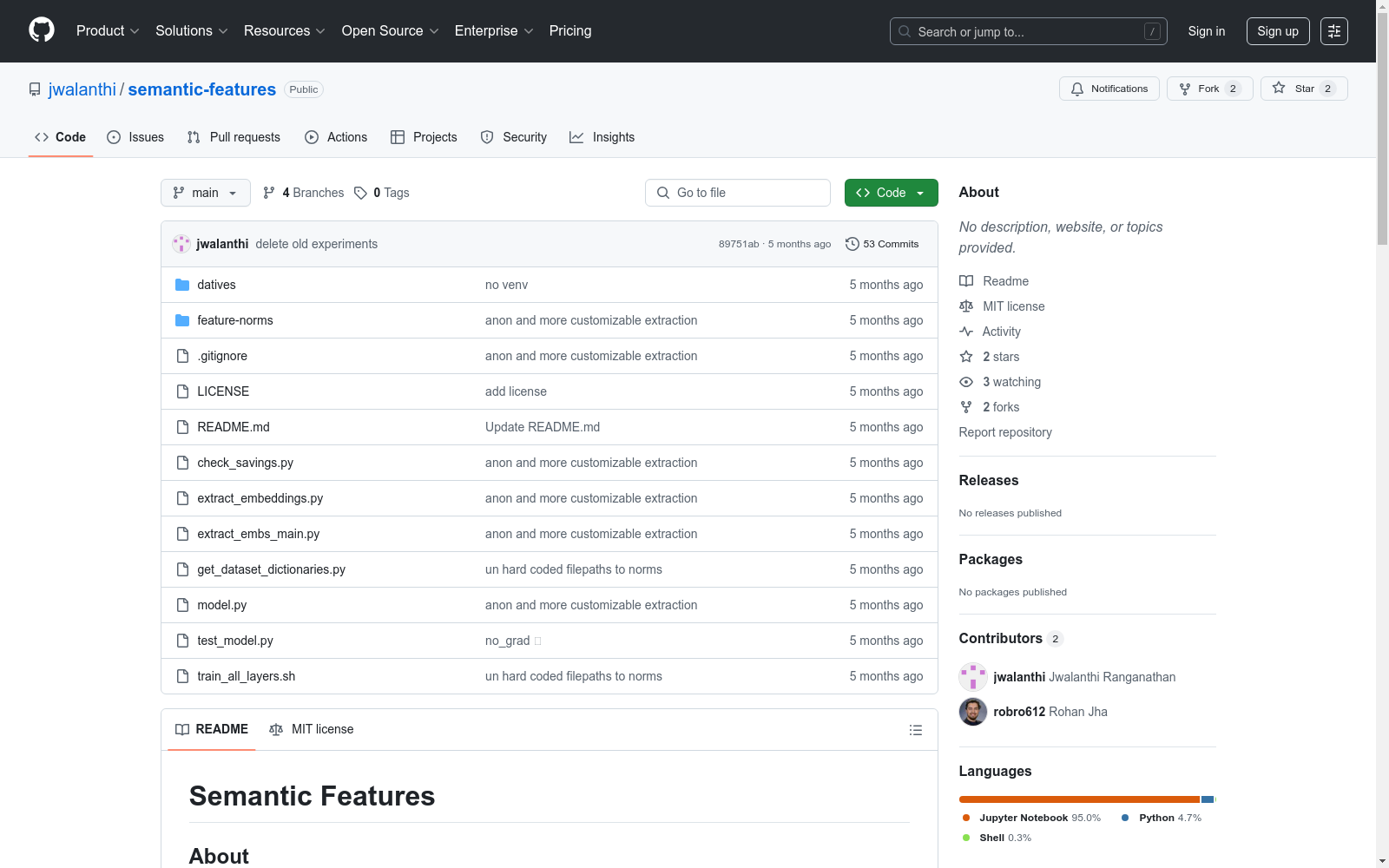
Task: Click the branches icon beside 4 Branches
Action: pos(269,193)
